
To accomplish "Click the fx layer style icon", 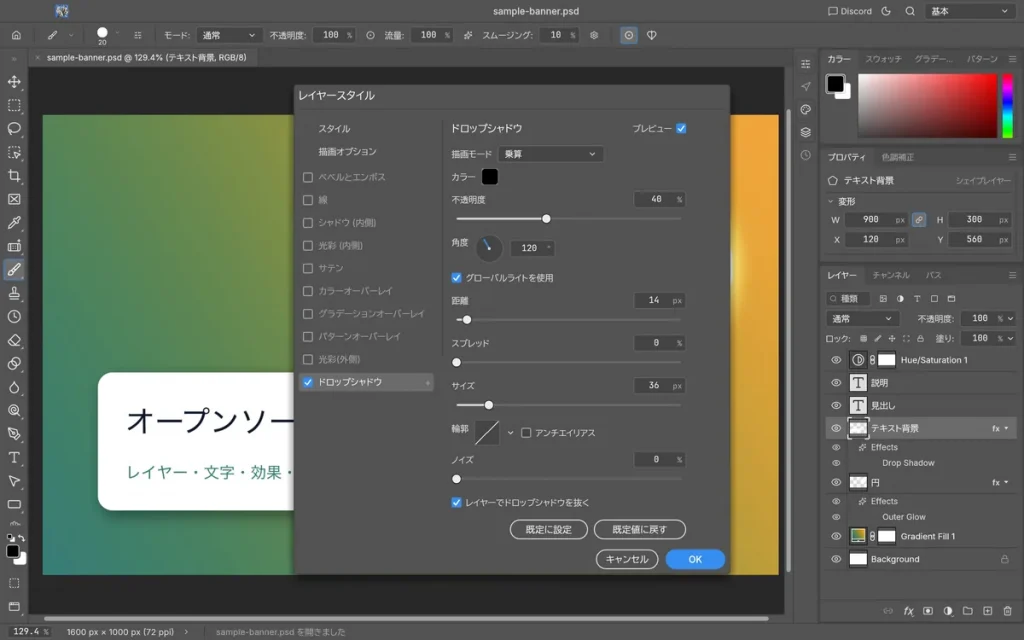I will click(x=908, y=611).
